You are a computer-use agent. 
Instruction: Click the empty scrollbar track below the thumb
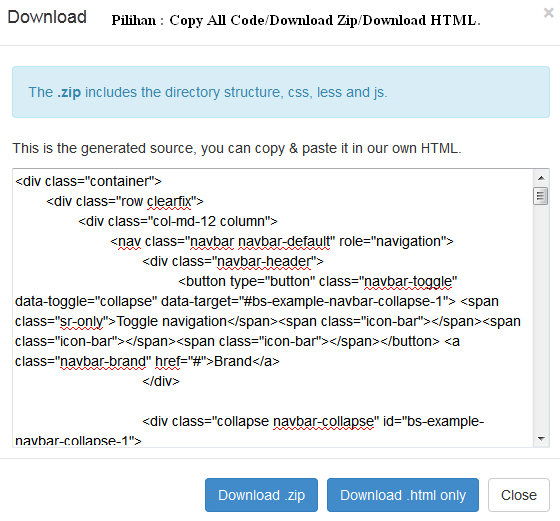[x=541, y=318]
